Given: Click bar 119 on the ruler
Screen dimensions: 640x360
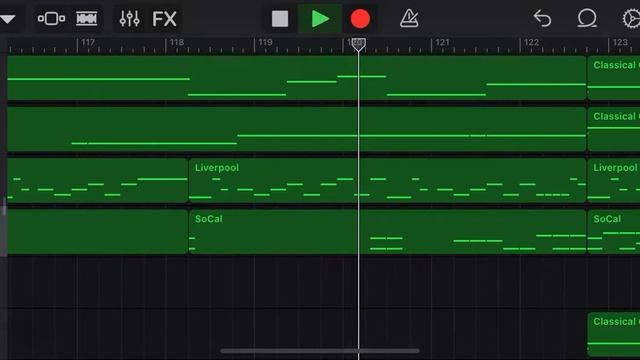Looking at the screenshot, I should [x=265, y=42].
